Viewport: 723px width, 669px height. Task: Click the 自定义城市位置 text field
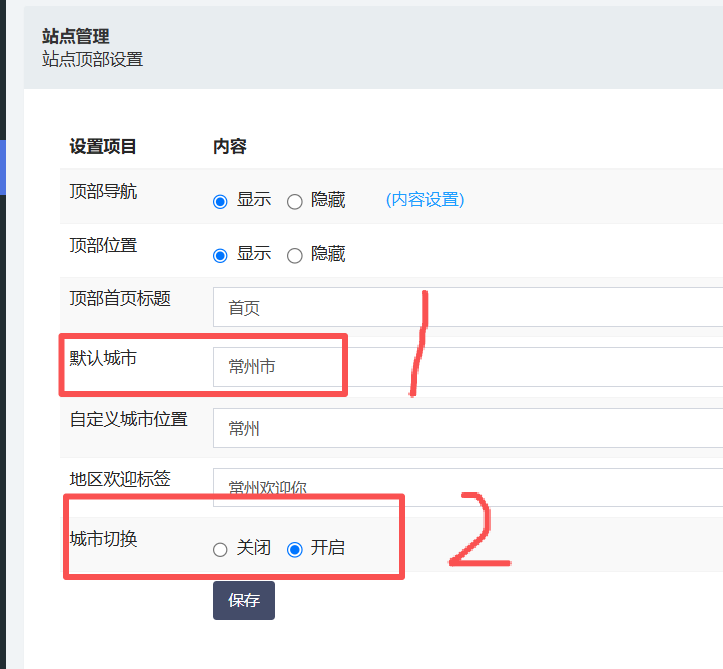coord(467,428)
